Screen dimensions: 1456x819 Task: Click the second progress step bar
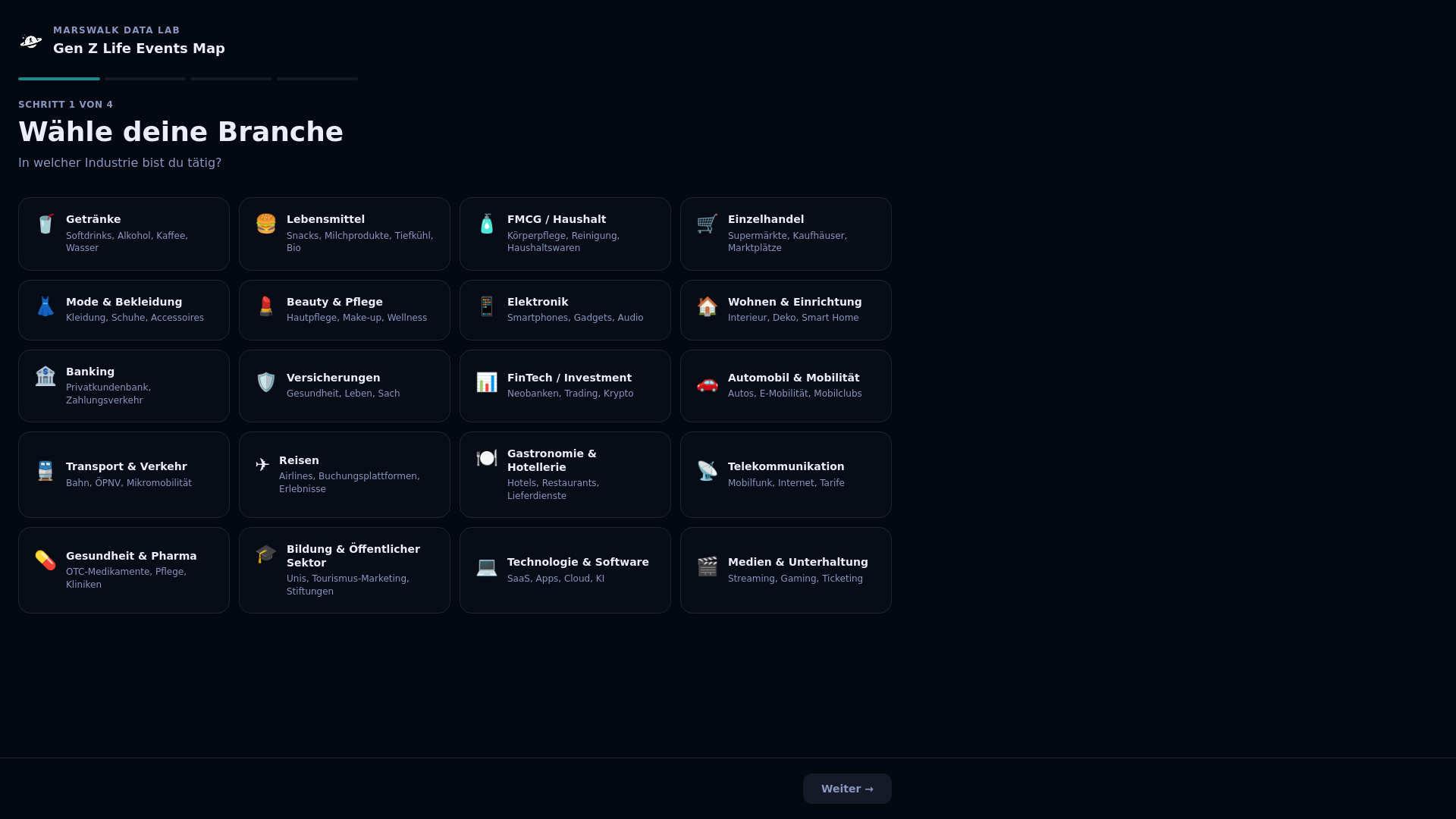point(145,78)
